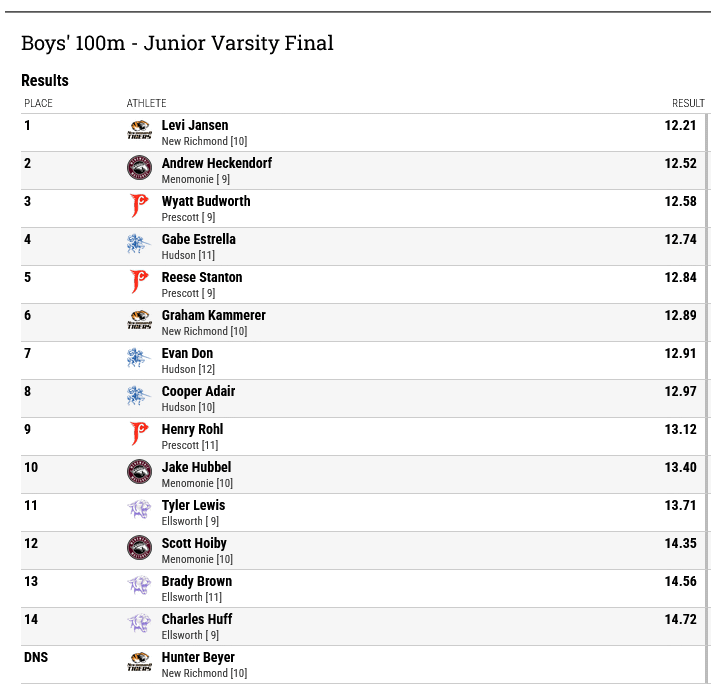The width and height of the screenshot is (711, 695).
Task: Open Levi Jansen athlete profile
Action: click(195, 126)
